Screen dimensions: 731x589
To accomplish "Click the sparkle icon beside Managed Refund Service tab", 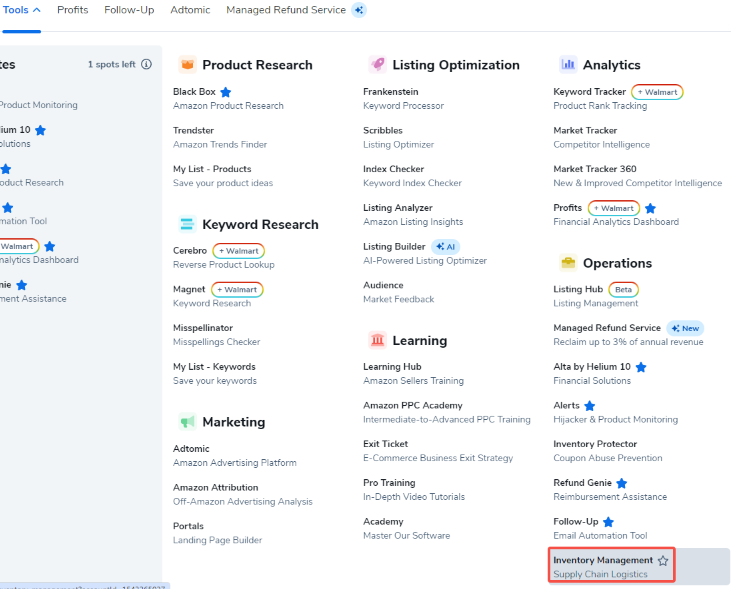I will (x=359, y=10).
